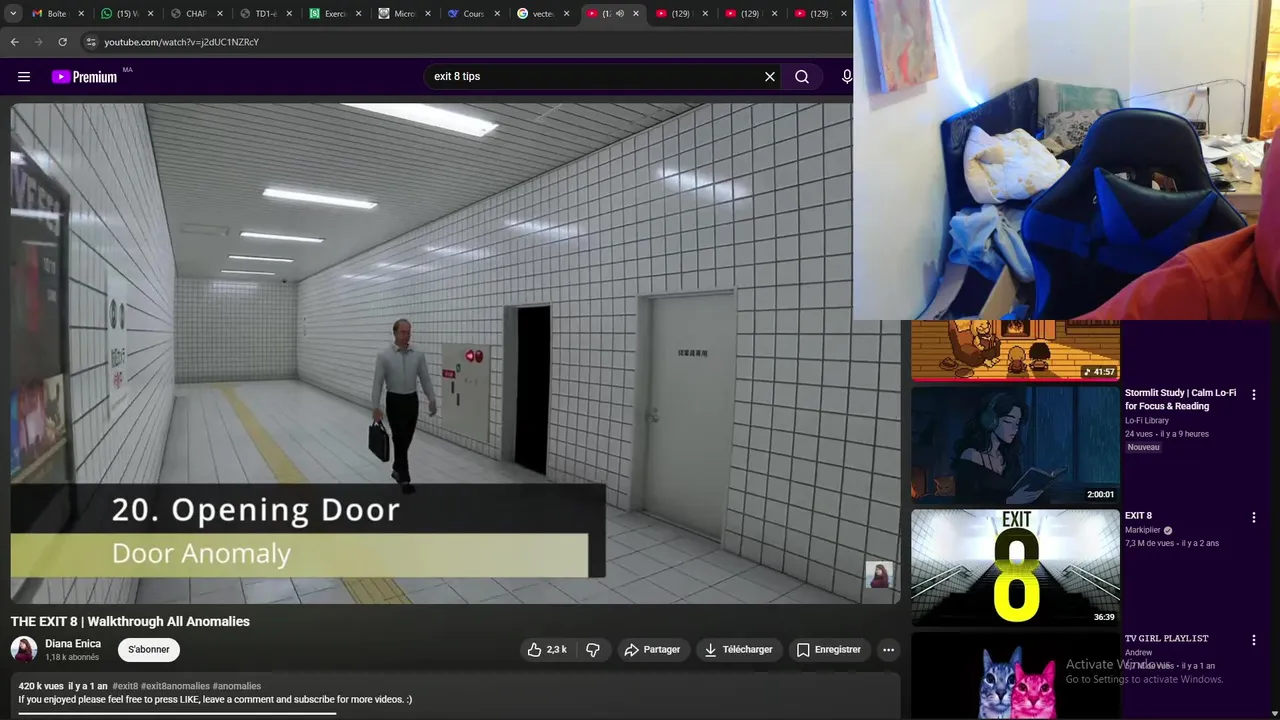Open the Markiplier channel link
1280x720 pixels.
[x=1143, y=531]
